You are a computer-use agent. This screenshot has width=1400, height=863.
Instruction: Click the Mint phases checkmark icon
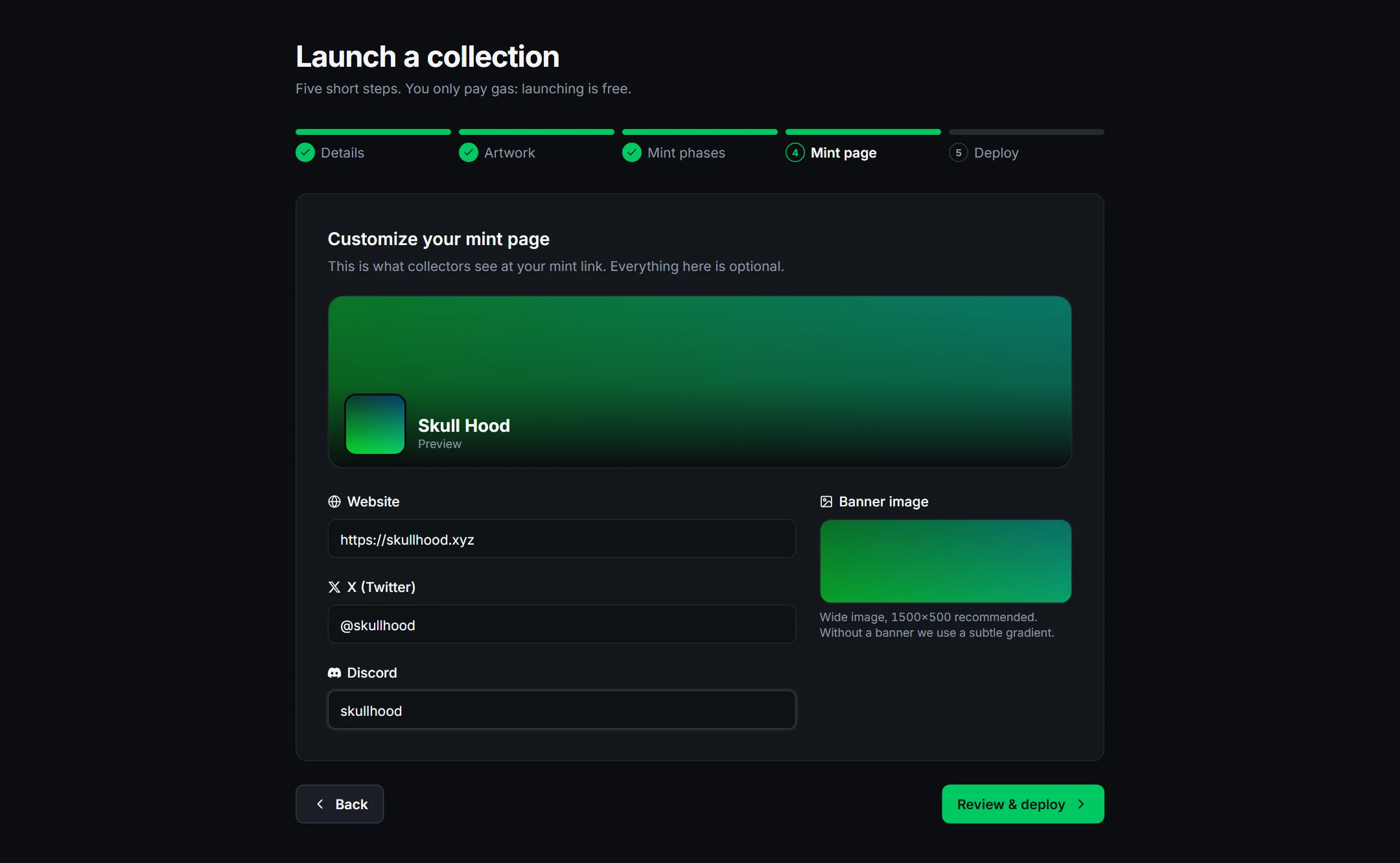pyautogui.click(x=632, y=152)
